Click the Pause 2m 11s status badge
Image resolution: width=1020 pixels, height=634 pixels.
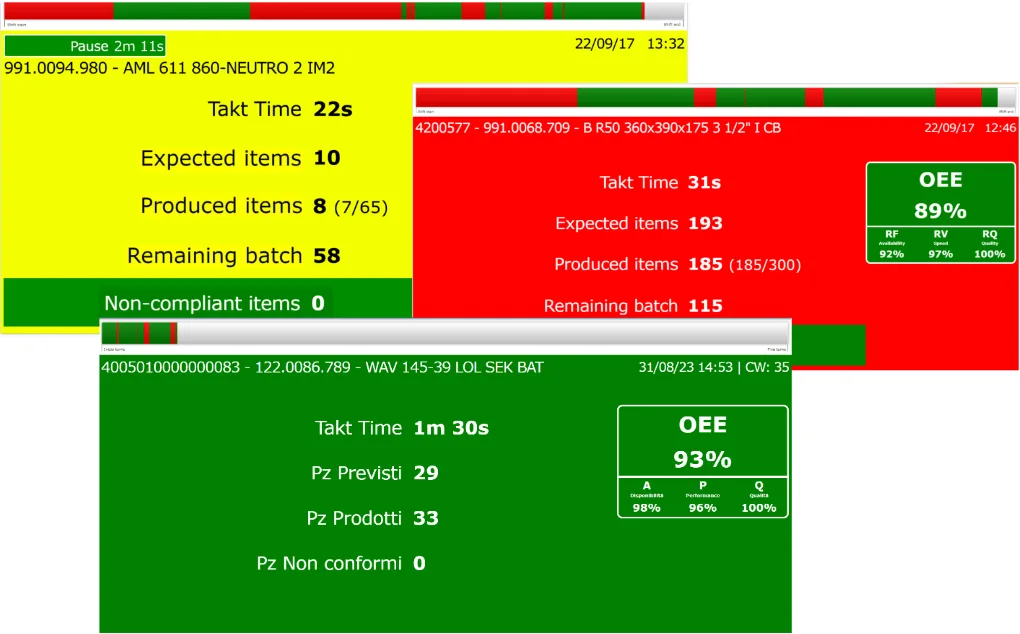click(85, 46)
